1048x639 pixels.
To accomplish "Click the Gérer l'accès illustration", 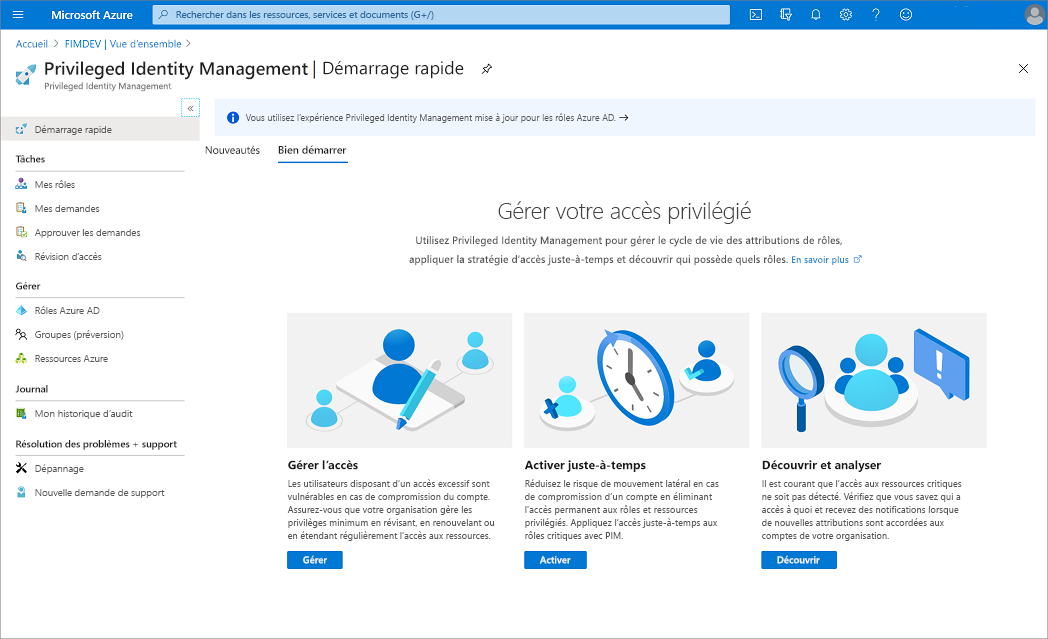I will pos(400,380).
